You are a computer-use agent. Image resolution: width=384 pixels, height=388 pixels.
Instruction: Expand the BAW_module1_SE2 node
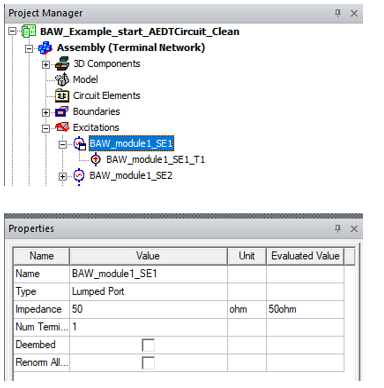[62, 176]
